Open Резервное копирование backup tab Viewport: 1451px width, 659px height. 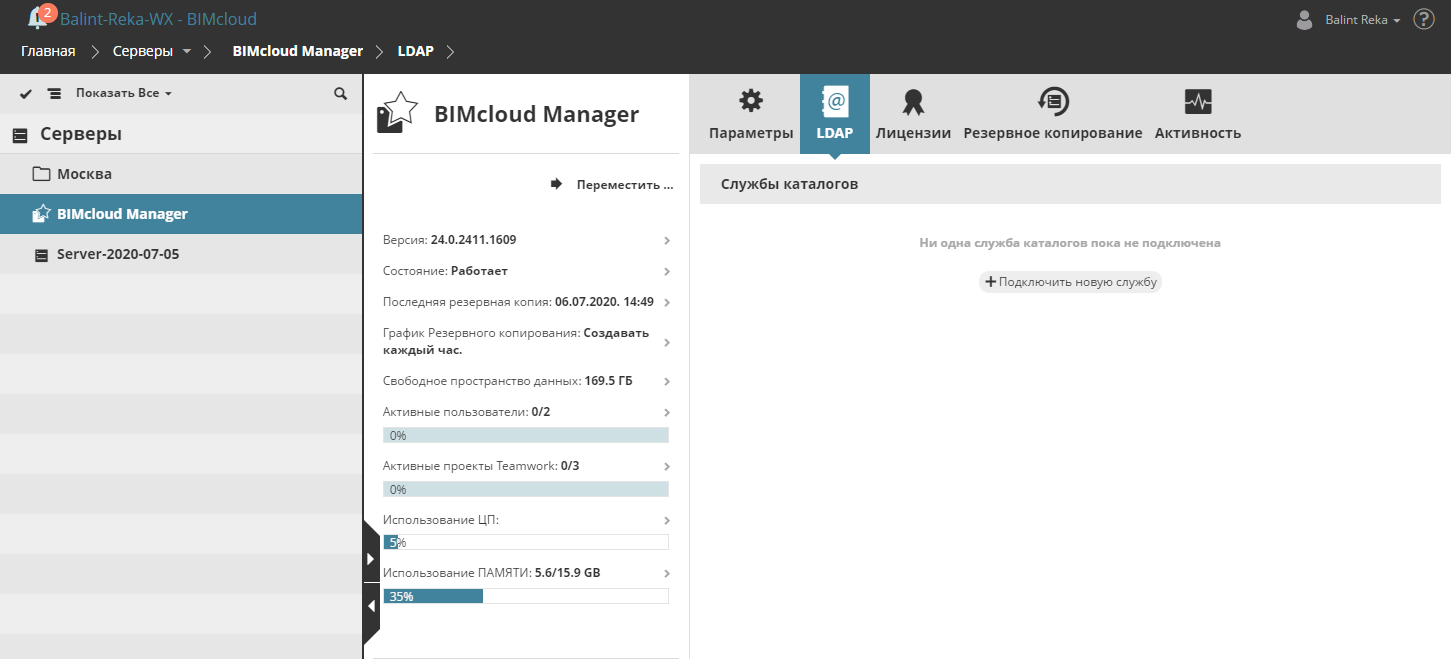click(1052, 114)
